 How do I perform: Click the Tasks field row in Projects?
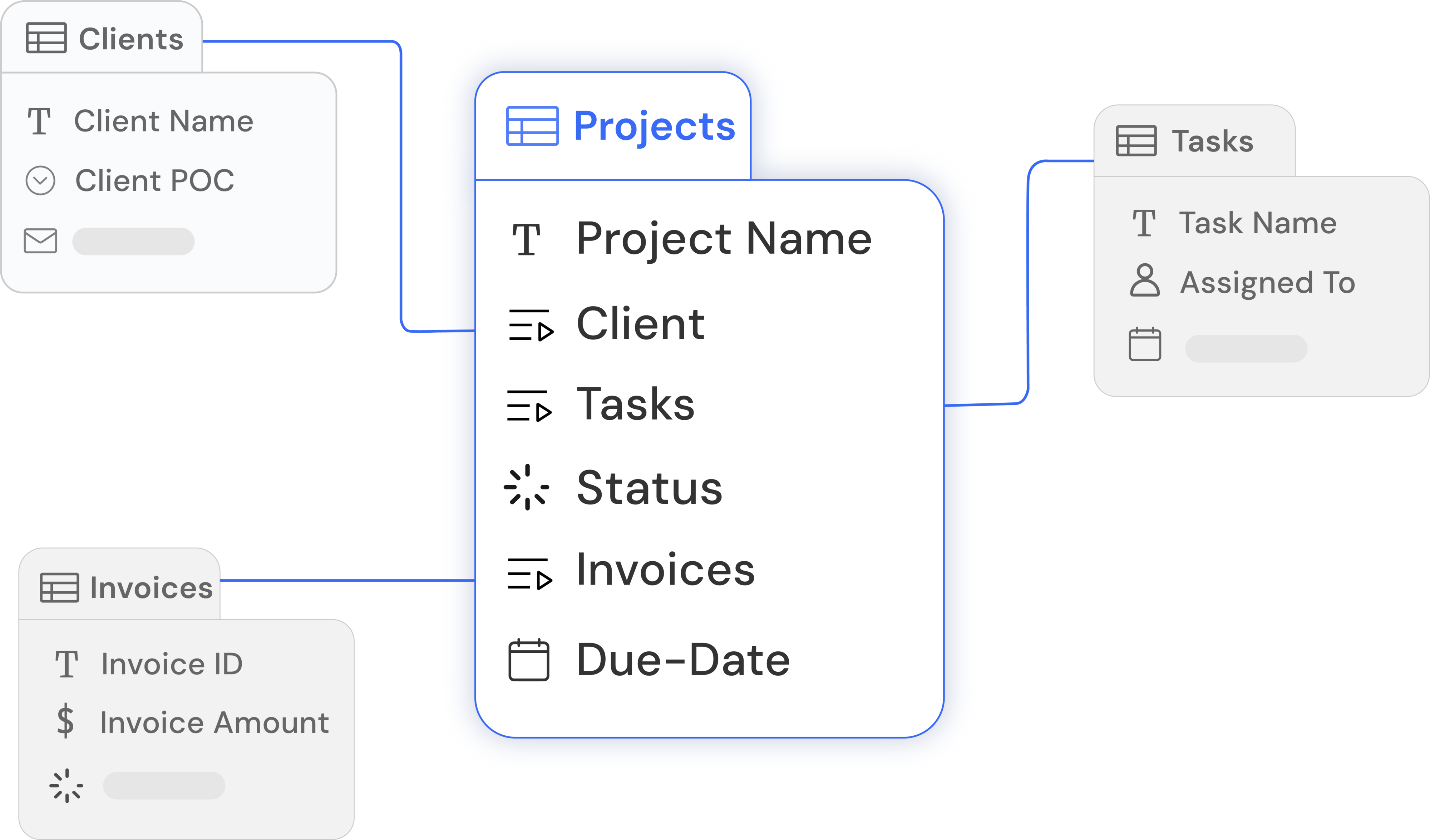pos(635,404)
